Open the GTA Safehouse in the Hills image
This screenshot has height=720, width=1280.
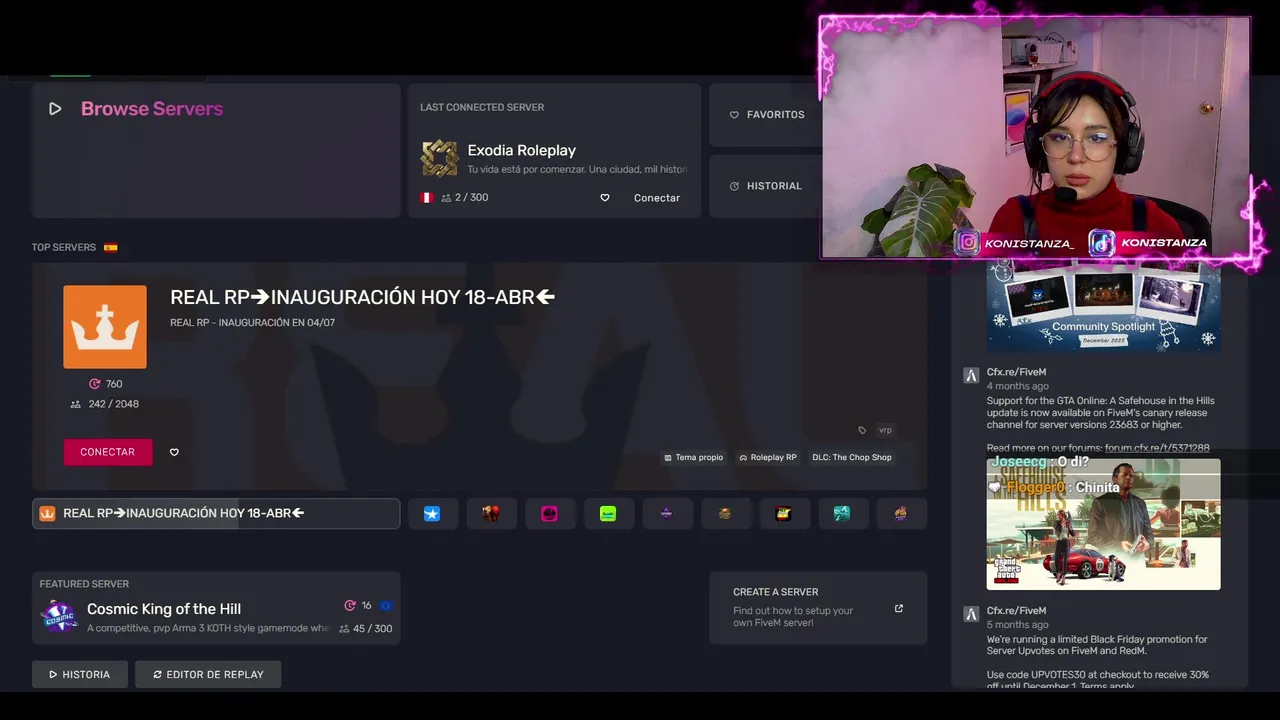[1103, 524]
